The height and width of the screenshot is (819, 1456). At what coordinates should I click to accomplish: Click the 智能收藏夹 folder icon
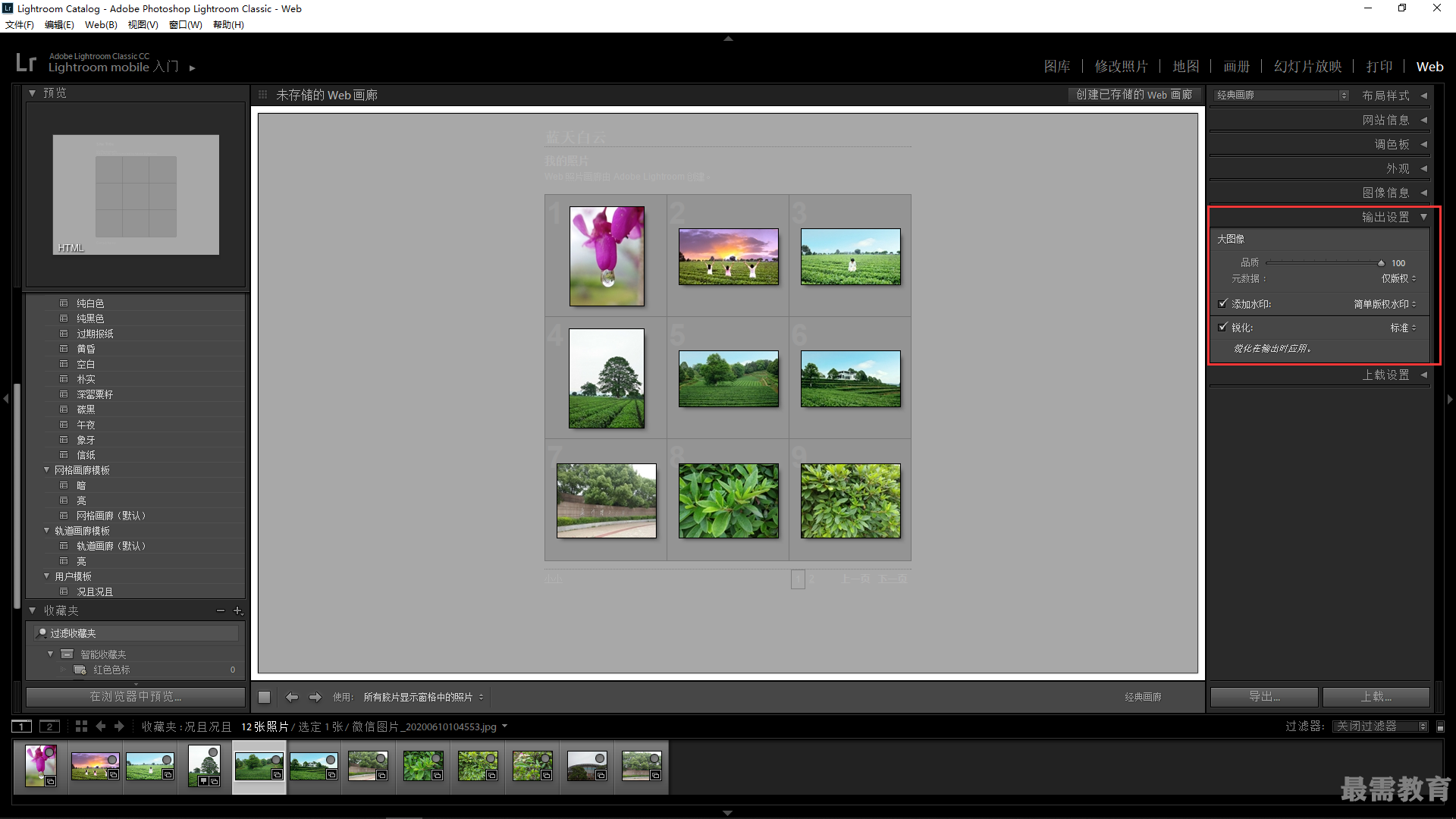tap(67, 654)
